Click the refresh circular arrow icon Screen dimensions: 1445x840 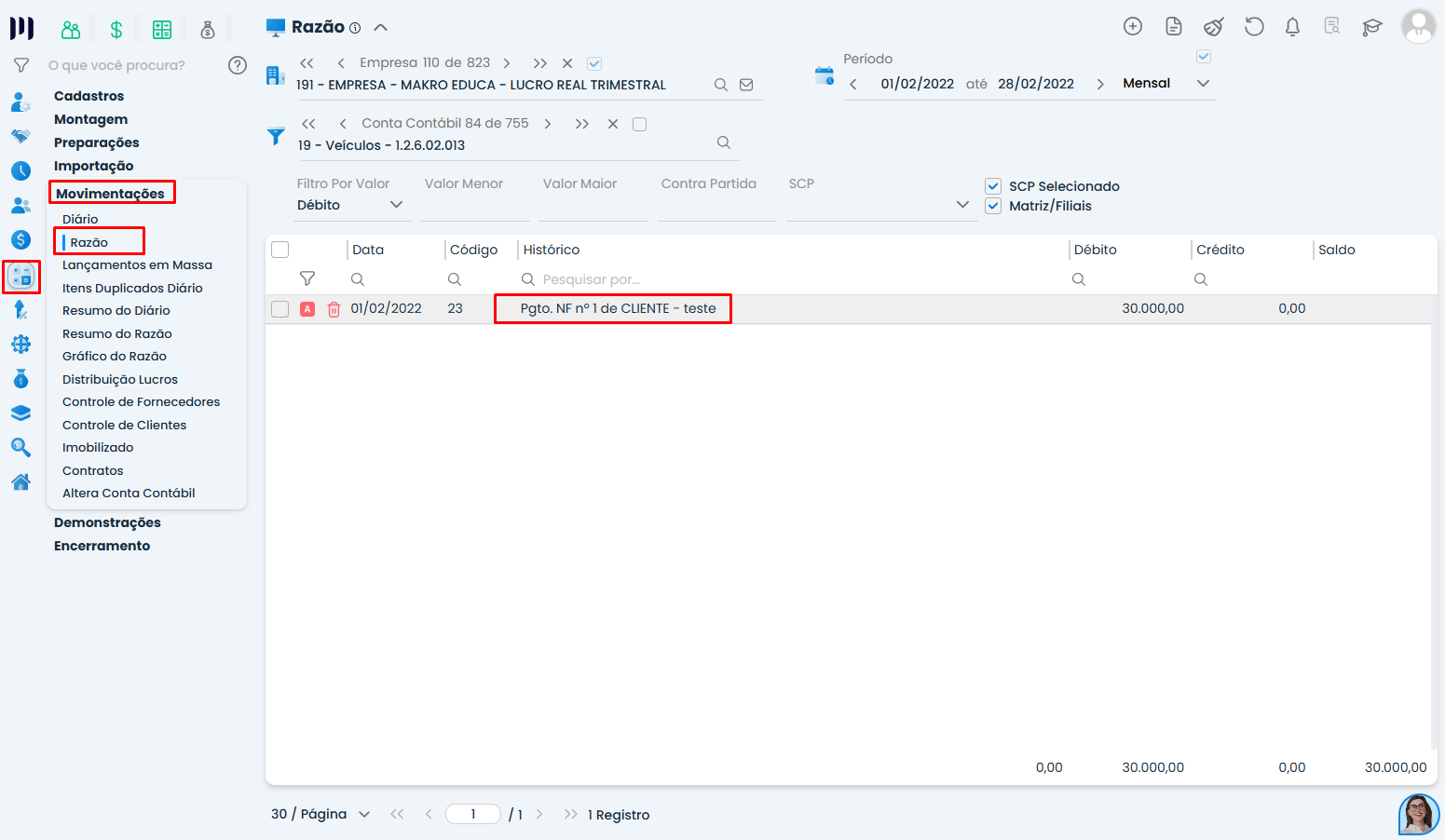coord(1254,26)
